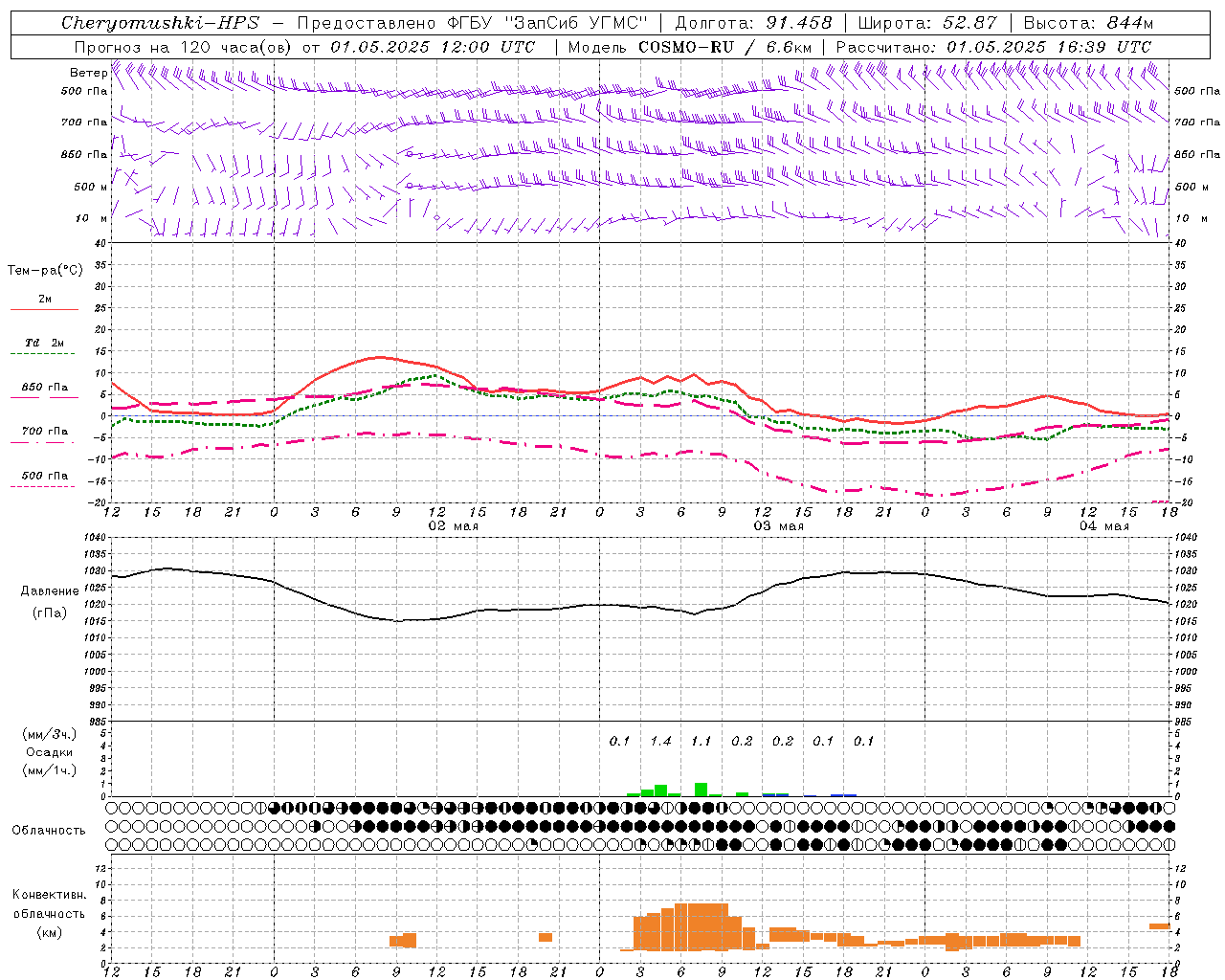
Task: Click the dash-dot line sample under legend "700 гПа"
Action: point(42,442)
